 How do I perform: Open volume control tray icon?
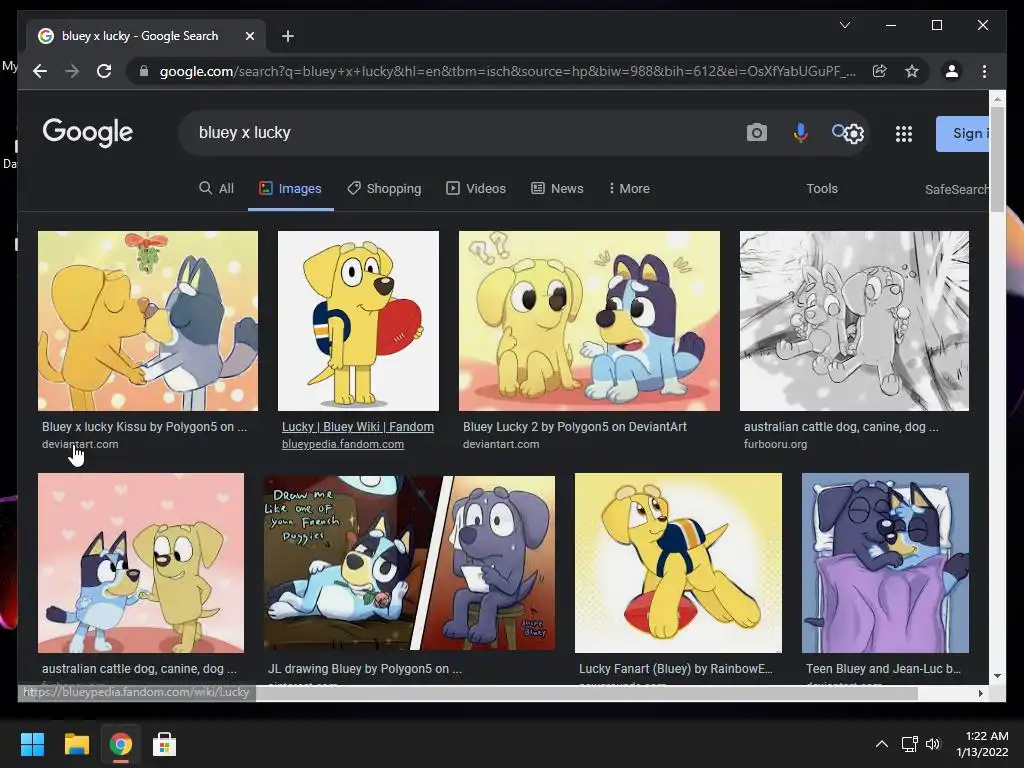tap(933, 744)
